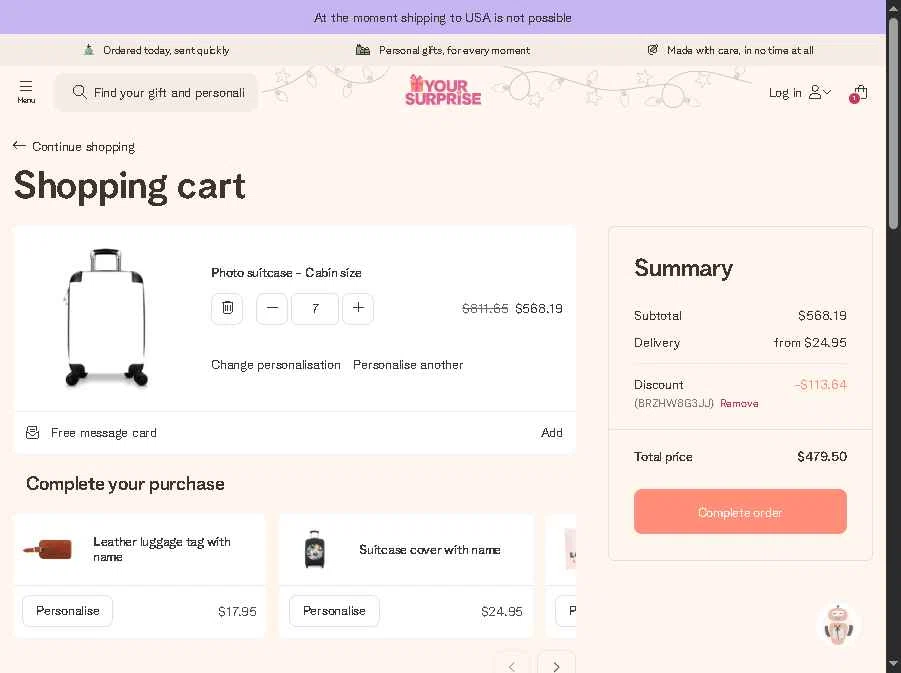Image resolution: width=901 pixels, height=673 pixels.
Task: Click the Complete order button
Action: (740, 512)
